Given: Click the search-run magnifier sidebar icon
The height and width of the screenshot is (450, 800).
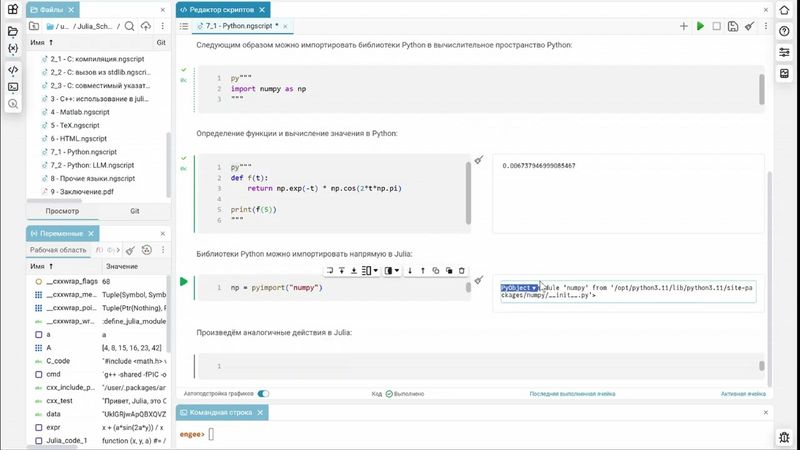Looking at the screenshot, I should point(13,104).
